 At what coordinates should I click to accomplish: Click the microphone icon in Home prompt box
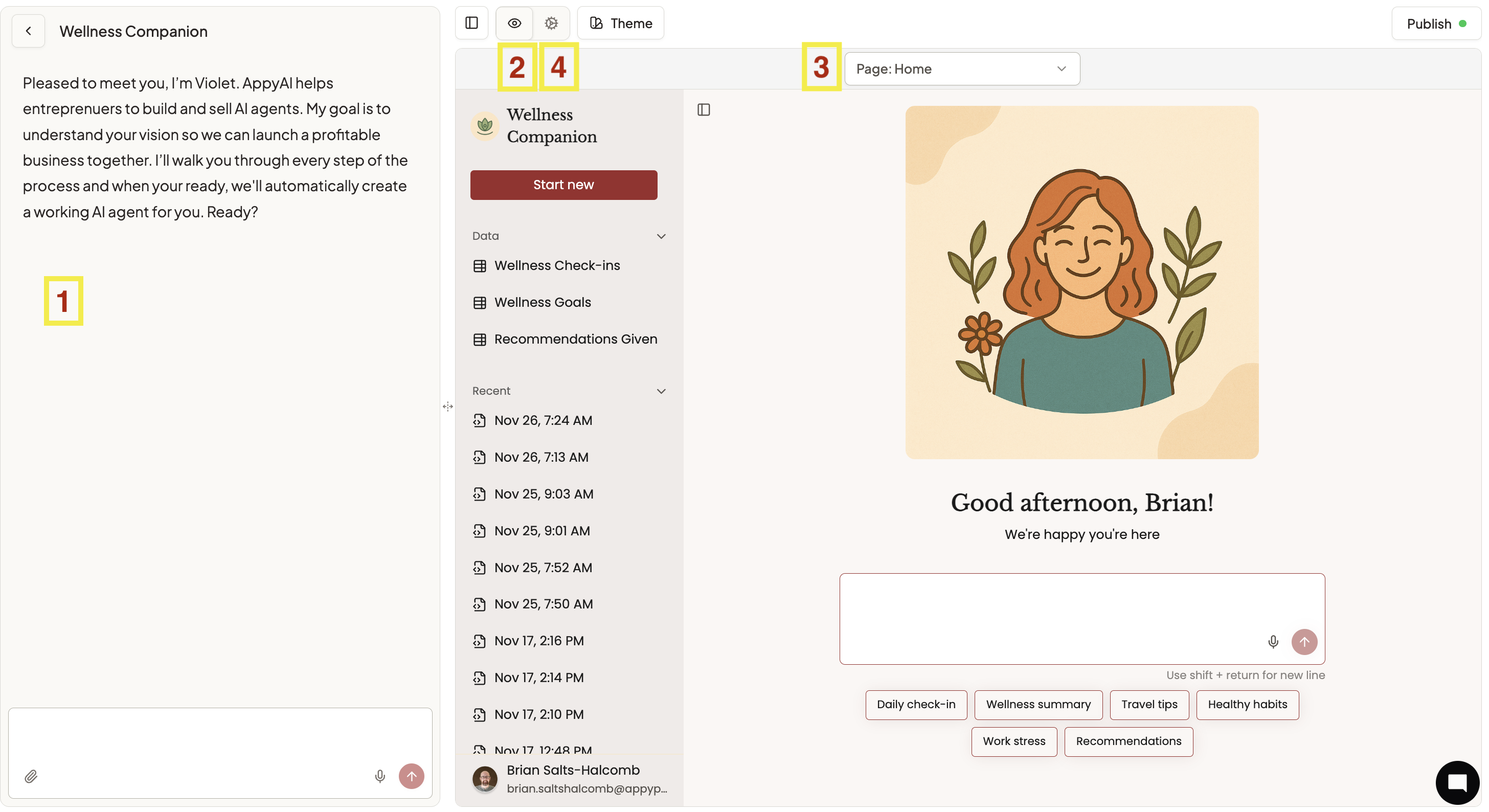coord(1273,642)
